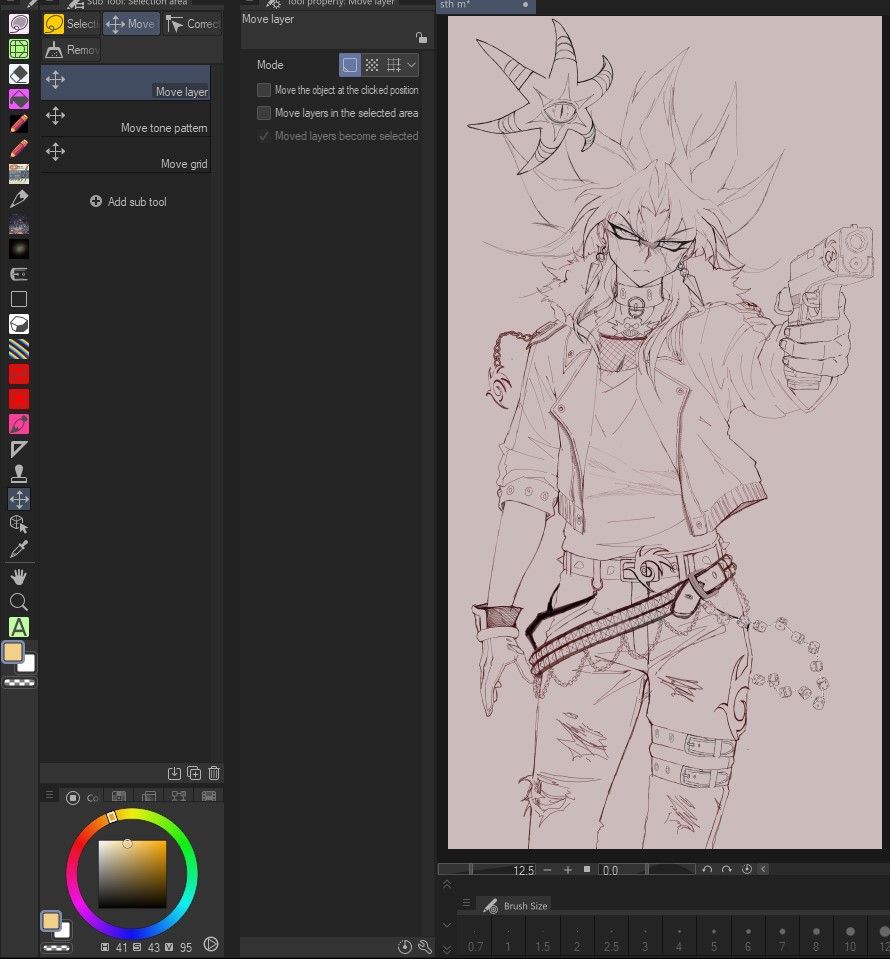Select the Move tone pattern sub tool
Screen dimensions: 890x959
(x=126, y=119)
